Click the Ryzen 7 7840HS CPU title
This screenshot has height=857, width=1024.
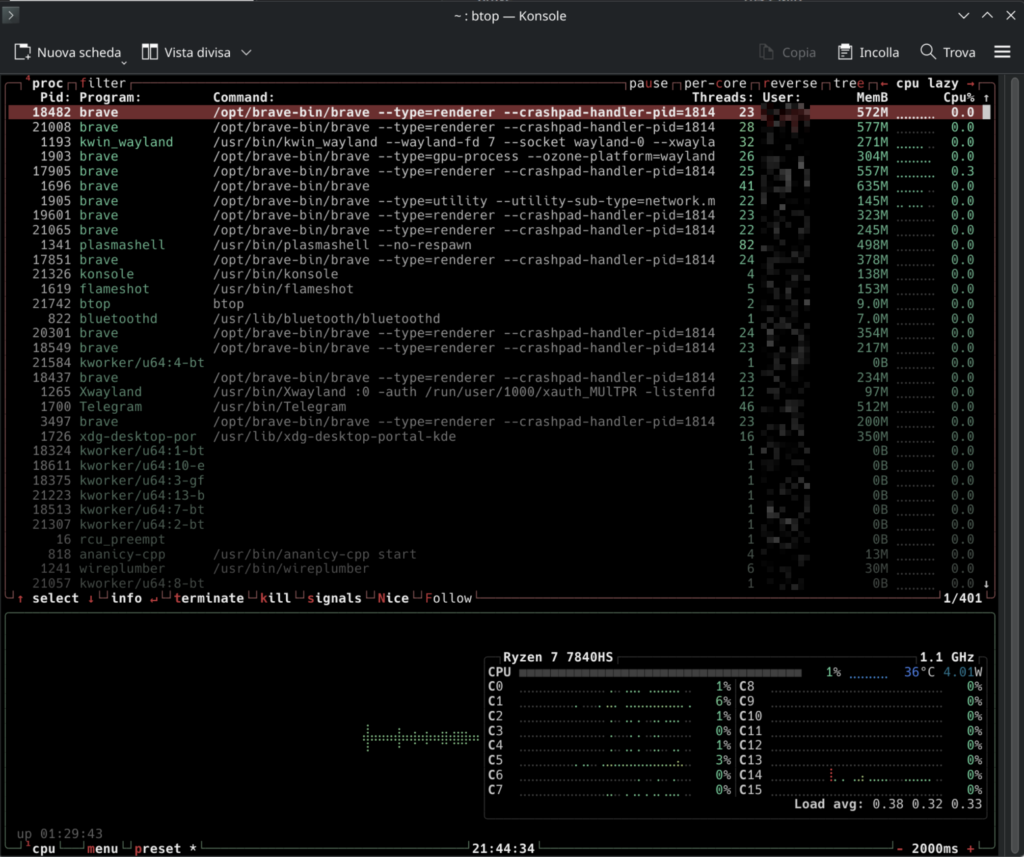click(558, 657)
